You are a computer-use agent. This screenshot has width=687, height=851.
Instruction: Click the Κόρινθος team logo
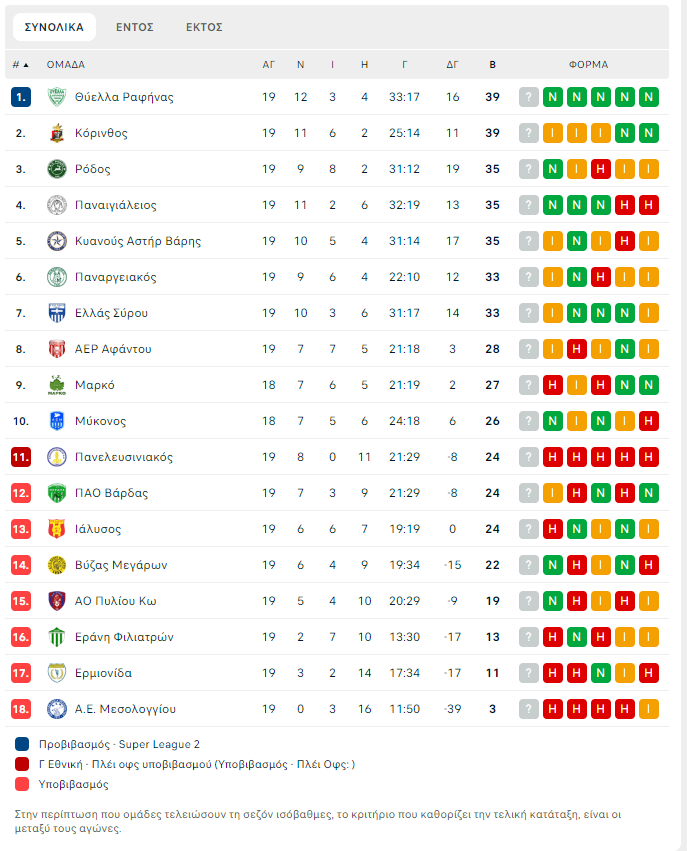[x=56, y=133]
